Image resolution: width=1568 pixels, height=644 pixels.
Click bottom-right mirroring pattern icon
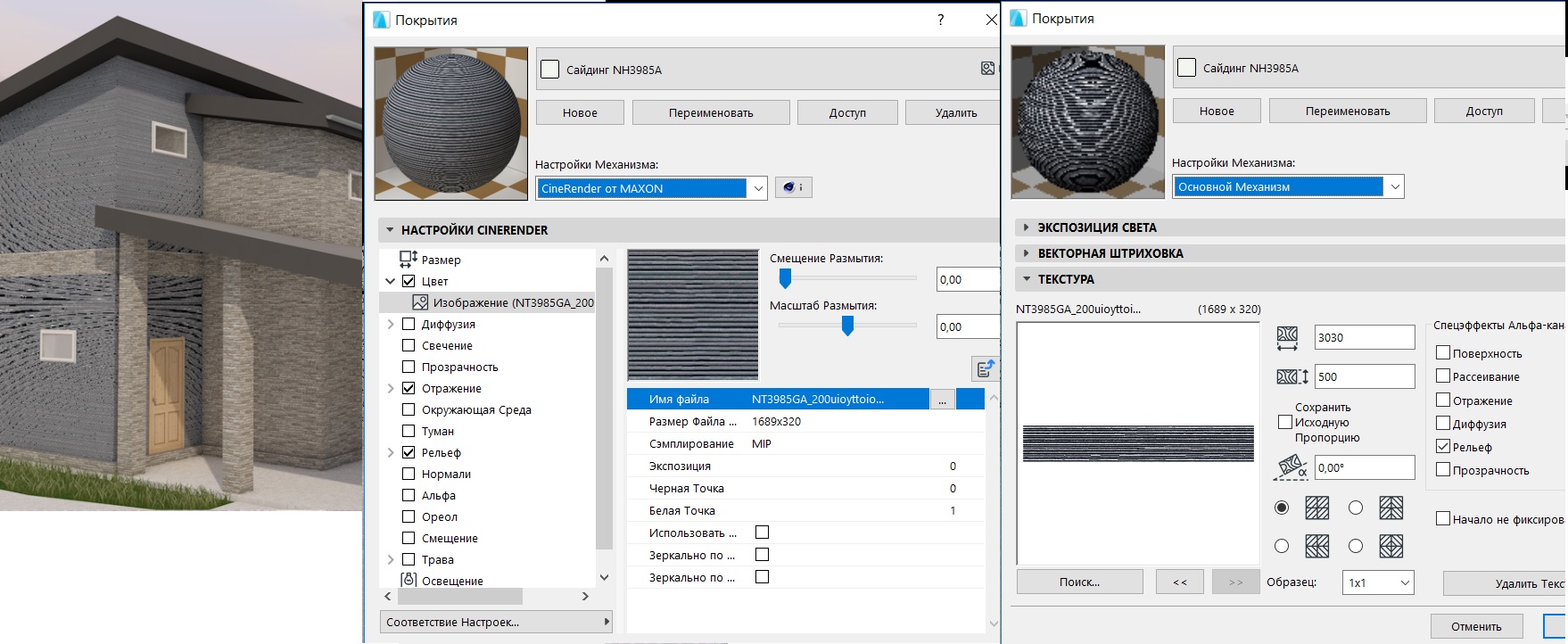[x=1391, y=546]
